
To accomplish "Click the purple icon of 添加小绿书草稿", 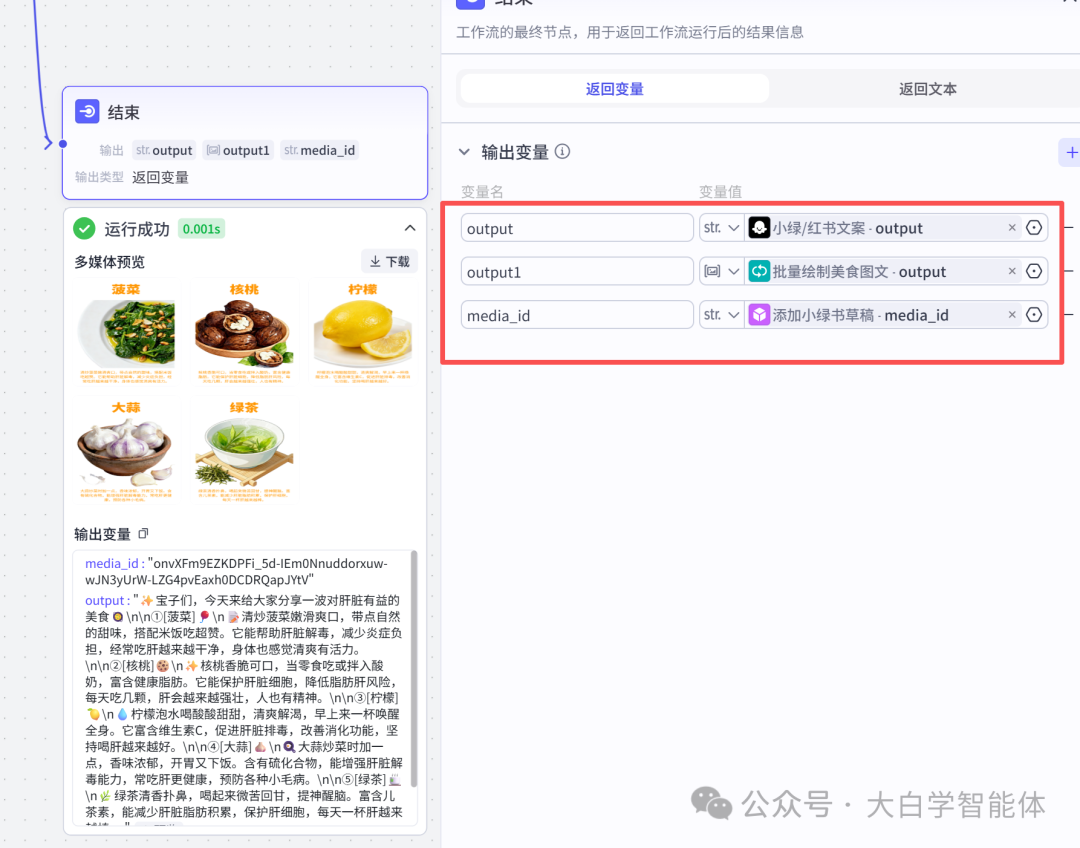I will [x=759, y=314].
